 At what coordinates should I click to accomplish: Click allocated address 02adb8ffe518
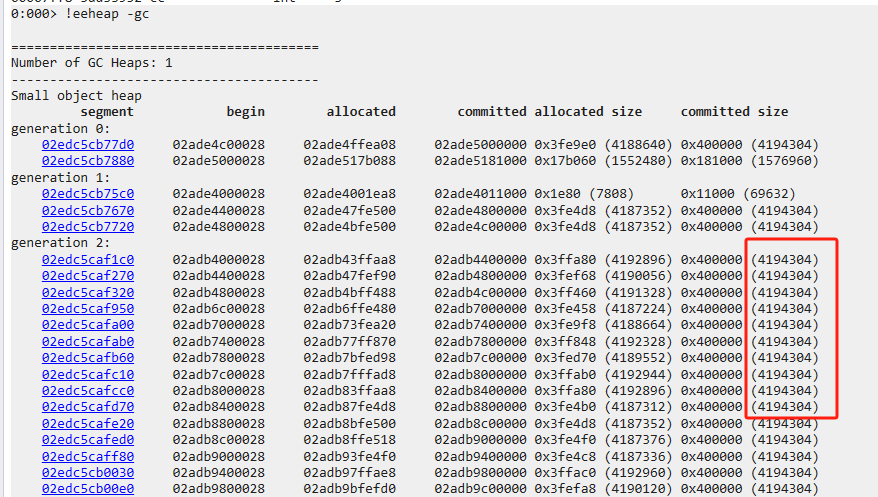(349, 440)
